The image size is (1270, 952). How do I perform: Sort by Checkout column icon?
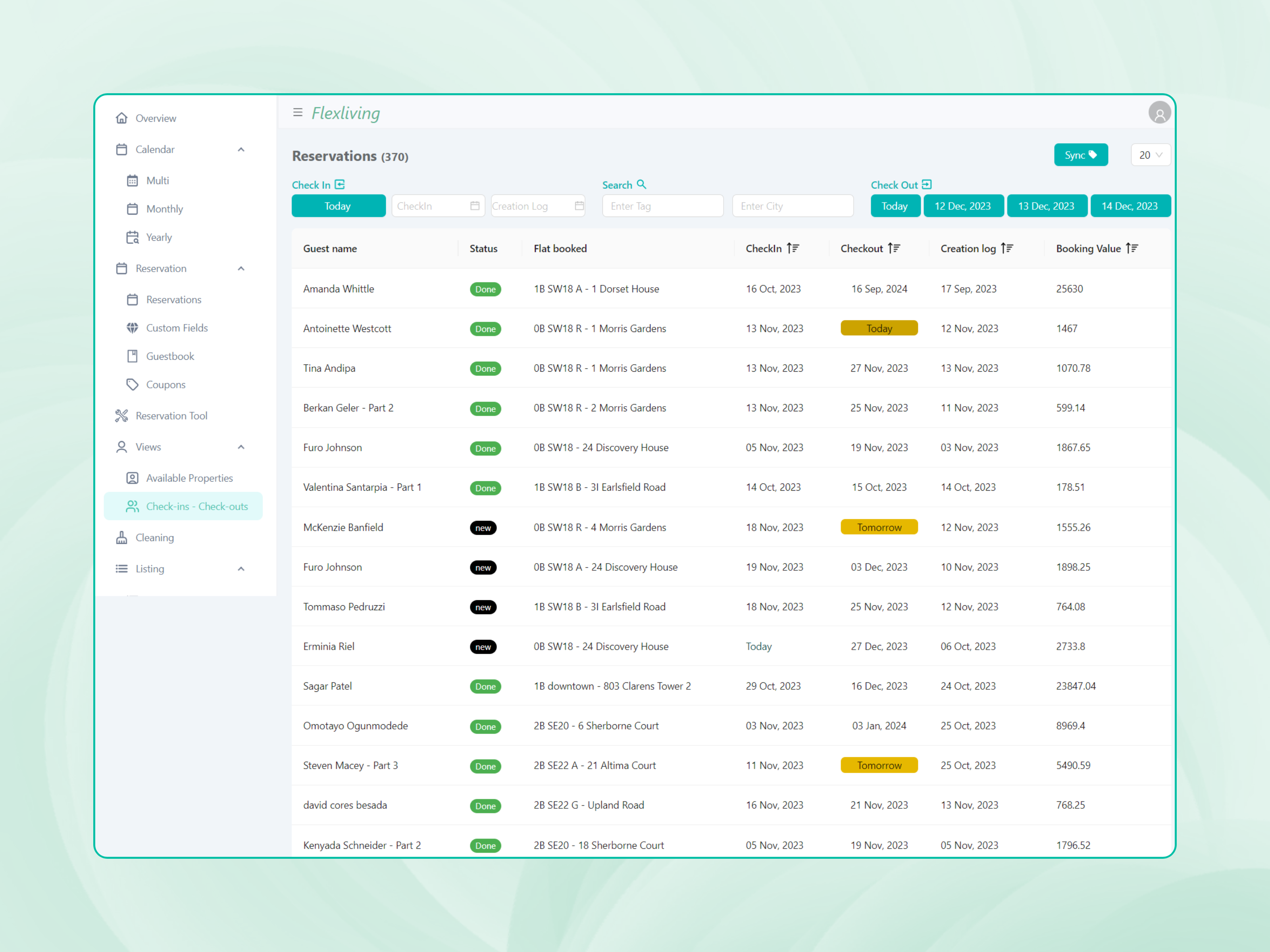click(893, 248)
